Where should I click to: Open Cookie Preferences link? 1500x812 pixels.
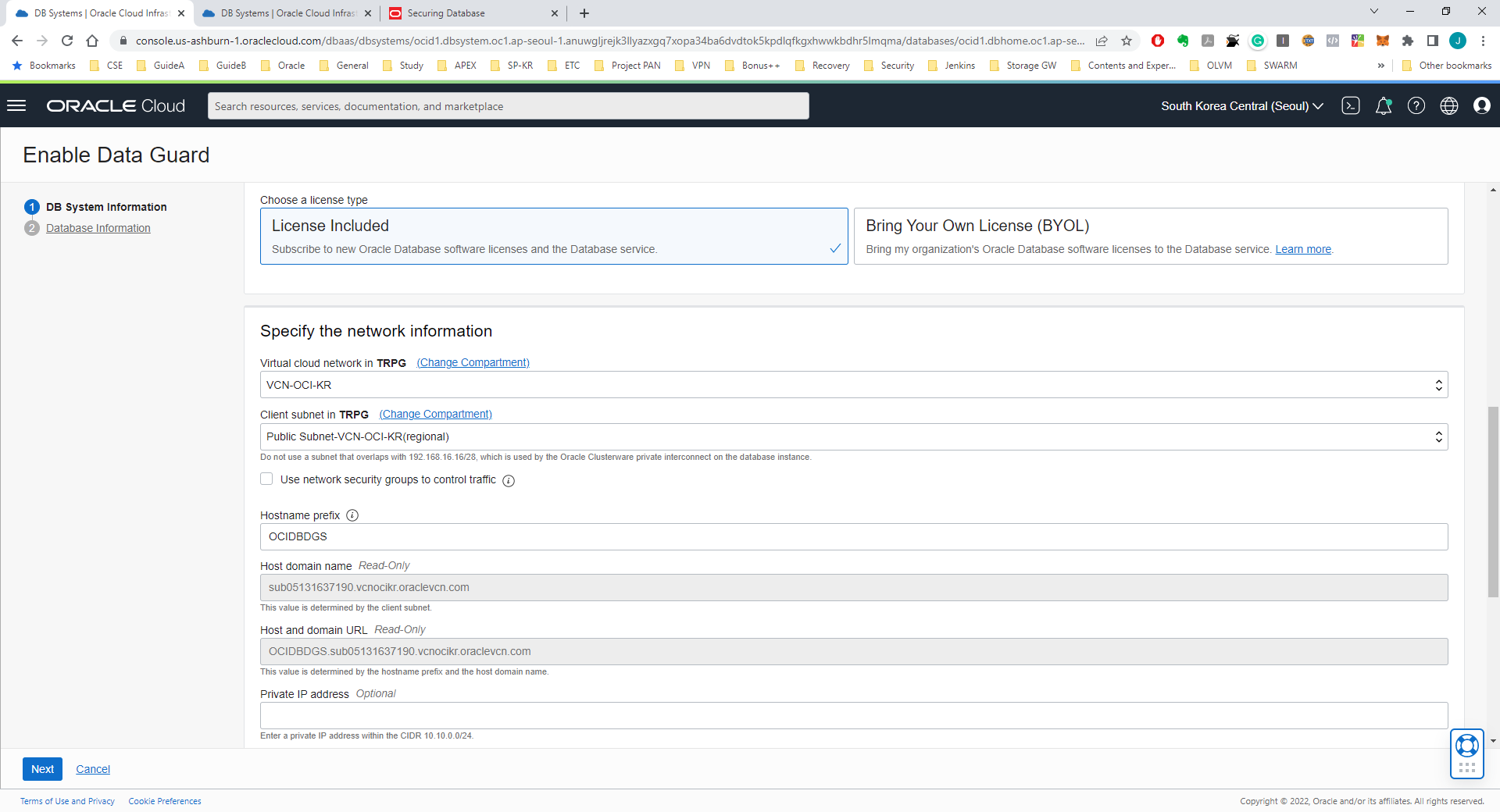click(165, 801)
